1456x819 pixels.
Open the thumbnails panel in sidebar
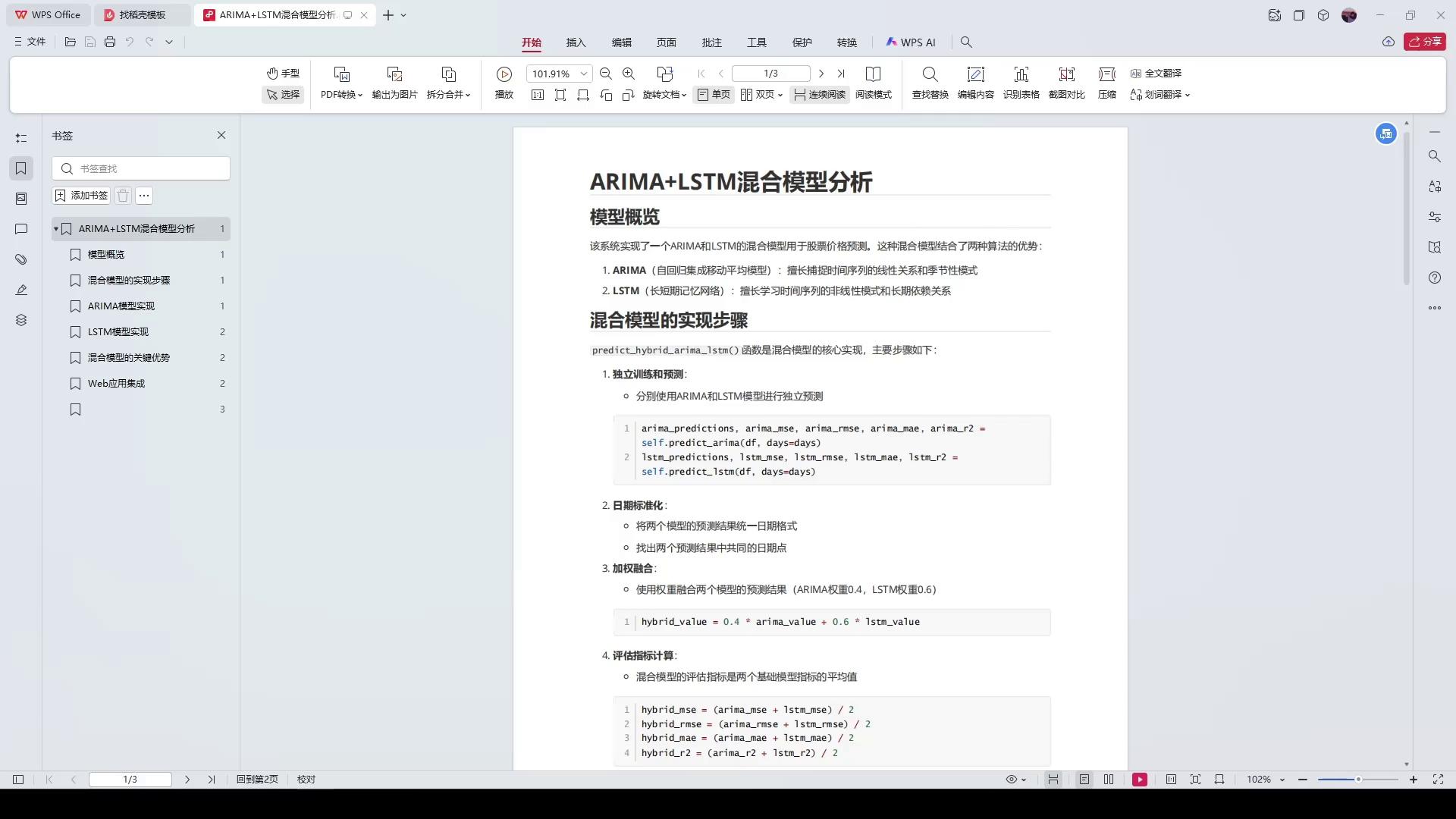coord(21,199)
